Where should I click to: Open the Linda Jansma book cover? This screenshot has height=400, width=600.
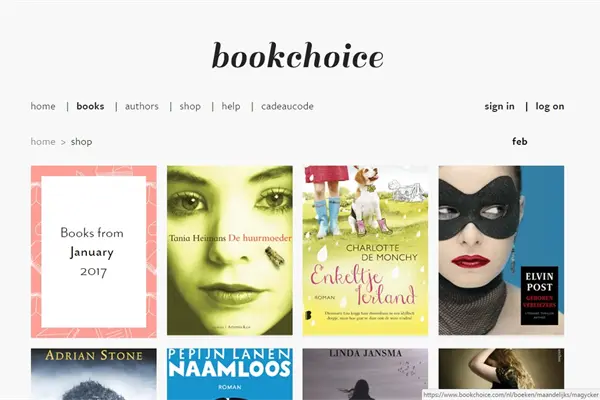(365, 374)
